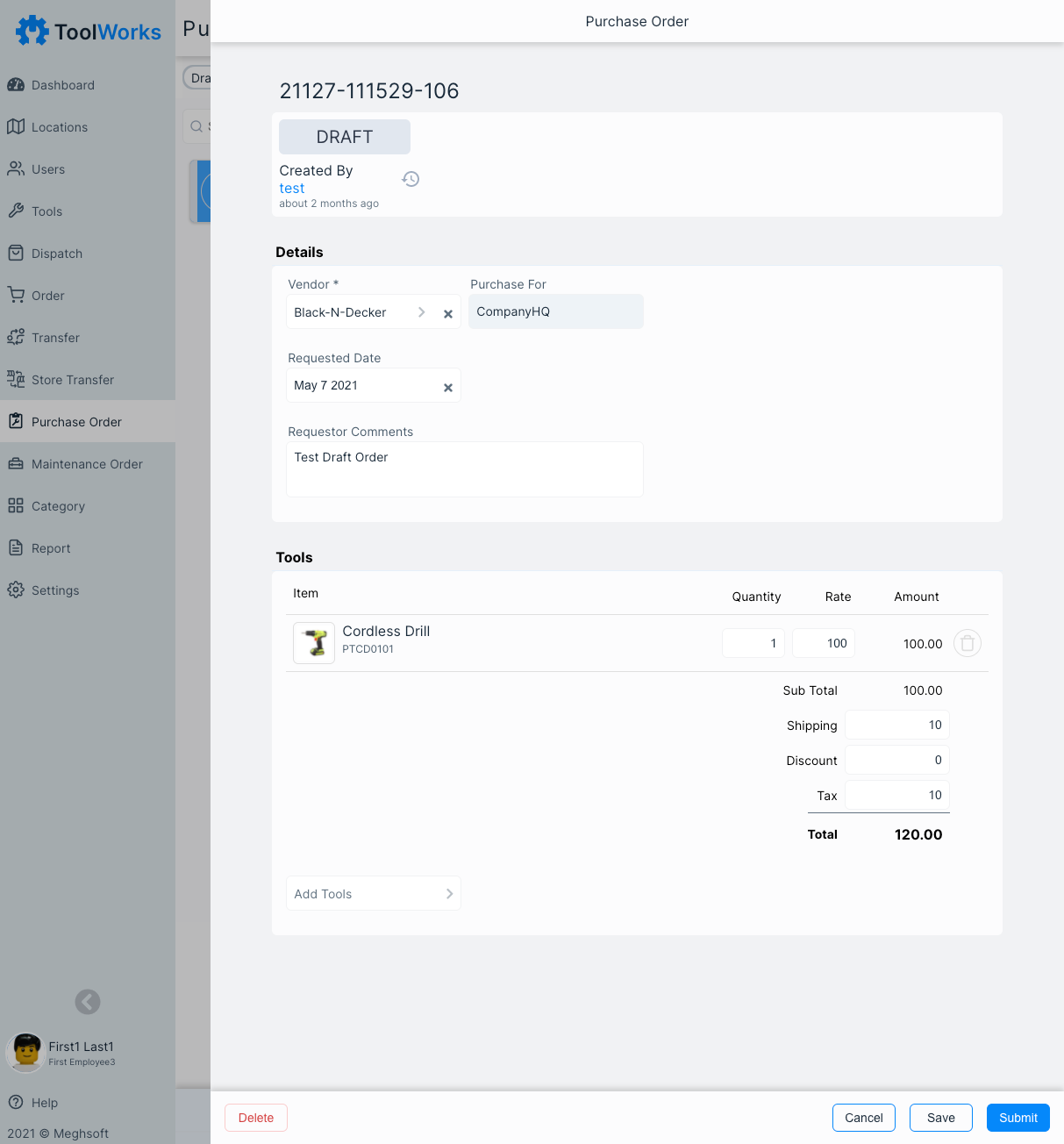Open the Cordless Drill thumbnail image

pos(314,643)
